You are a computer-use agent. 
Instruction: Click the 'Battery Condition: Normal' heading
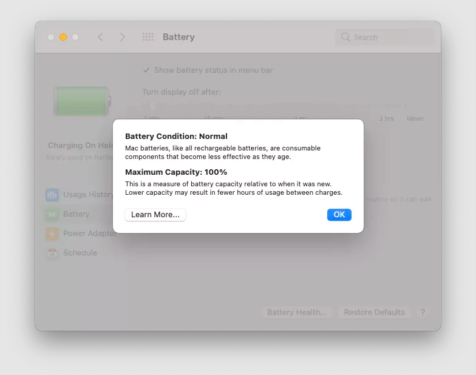click(176, 136)
